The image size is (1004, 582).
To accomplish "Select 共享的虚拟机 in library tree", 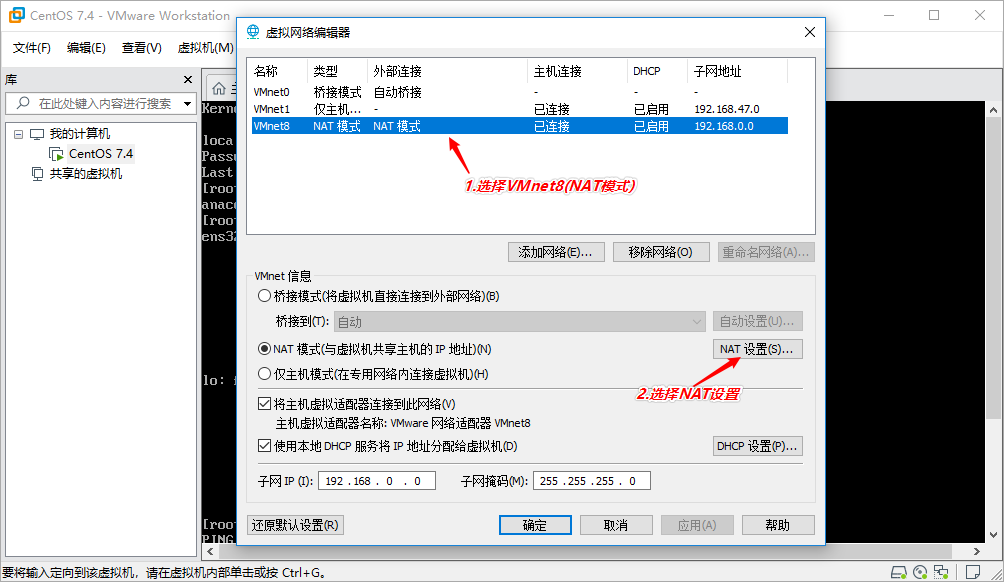I will (x=86, y=174).
